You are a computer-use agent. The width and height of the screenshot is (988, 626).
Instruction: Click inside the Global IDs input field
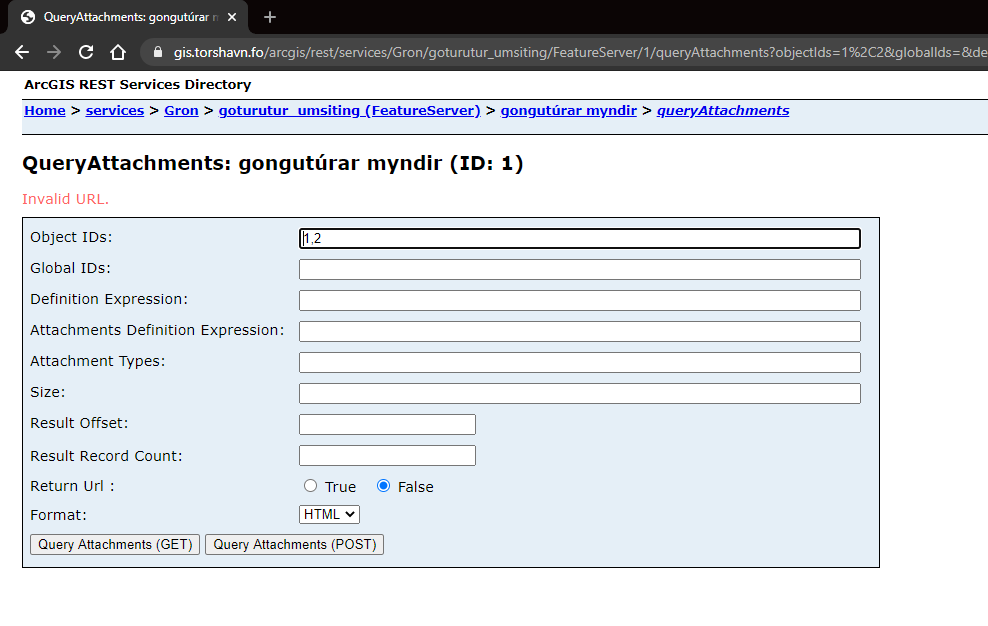[x=579, y=268]
